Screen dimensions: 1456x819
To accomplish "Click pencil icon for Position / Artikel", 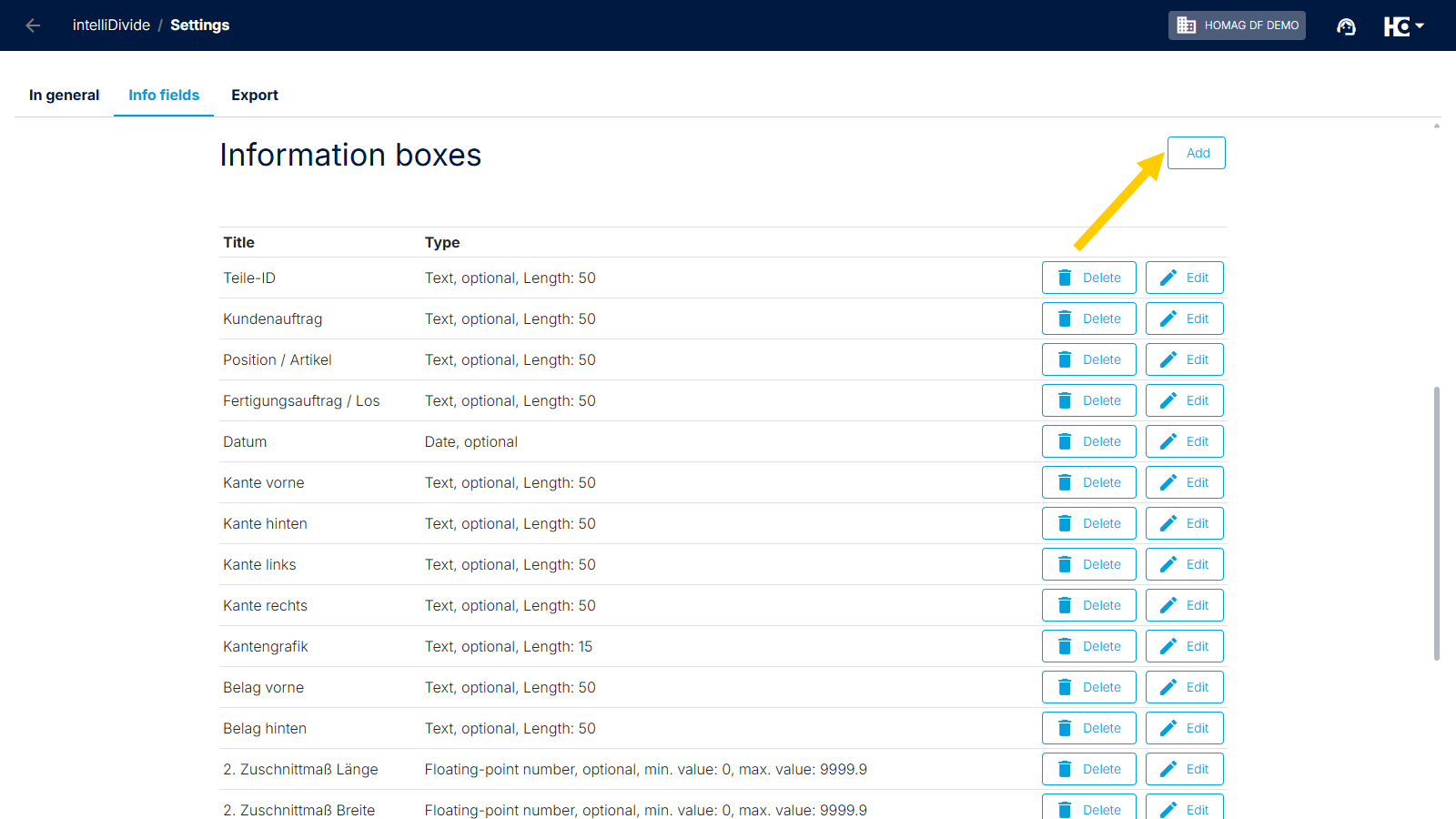I will (x=1168, y=359).
